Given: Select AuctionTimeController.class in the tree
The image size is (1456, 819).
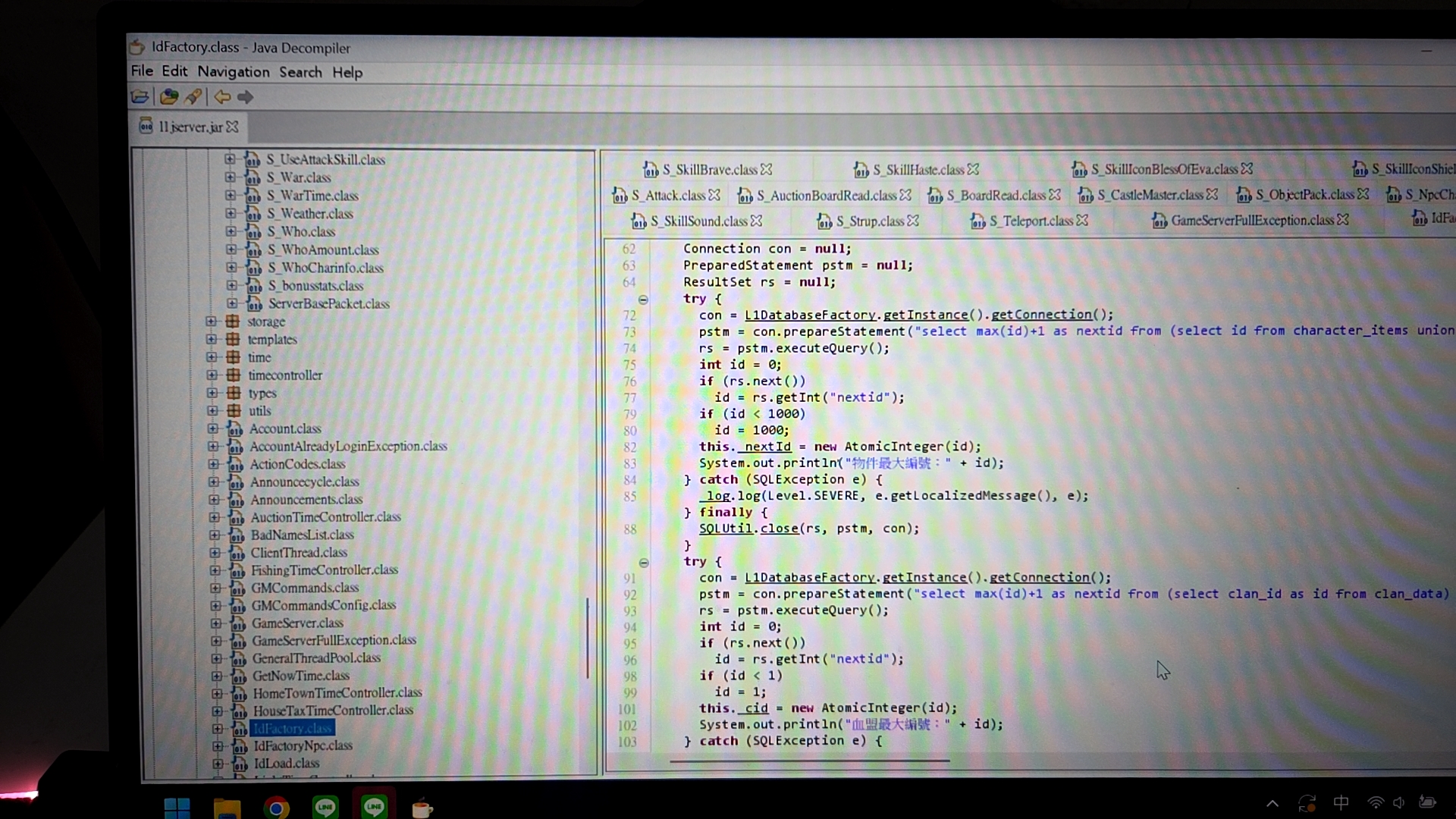Looking at the screenshot, I should (x=326, y=517).
